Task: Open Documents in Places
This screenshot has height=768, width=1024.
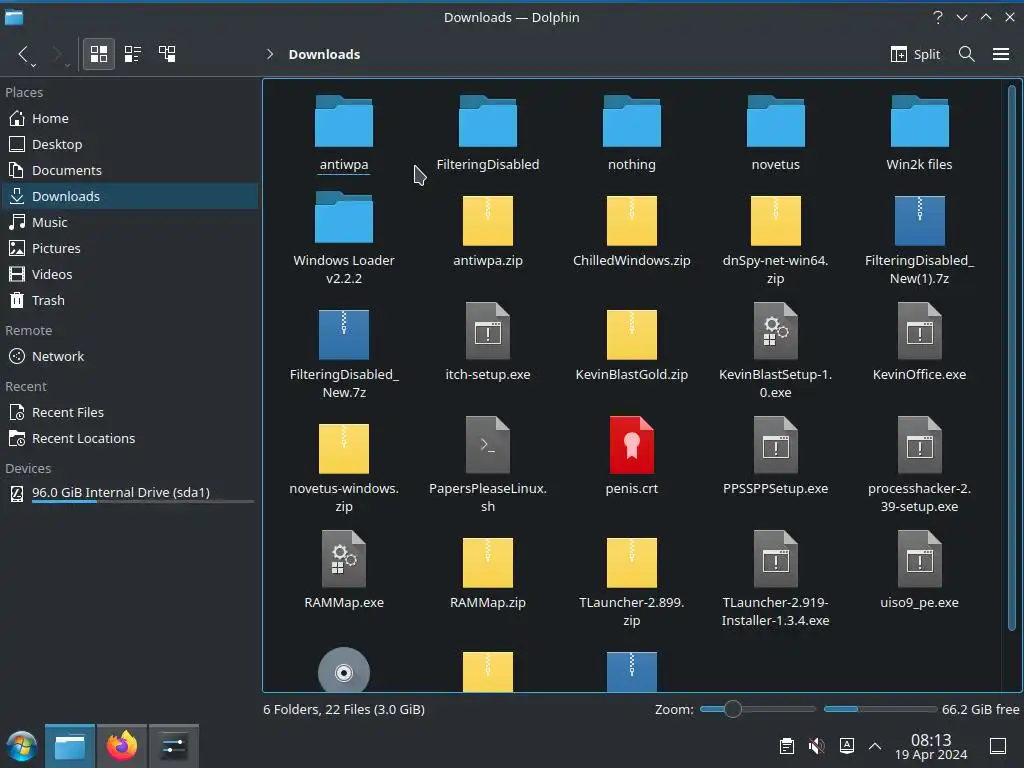Action: coord(129,170)
